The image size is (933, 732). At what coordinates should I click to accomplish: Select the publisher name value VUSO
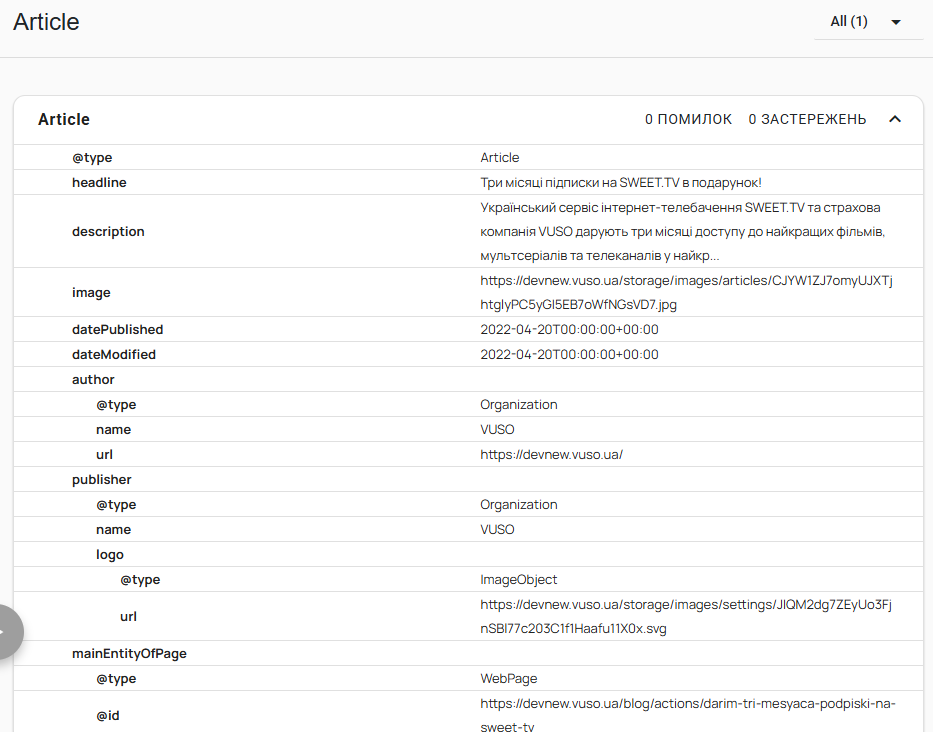pos(497,529)
